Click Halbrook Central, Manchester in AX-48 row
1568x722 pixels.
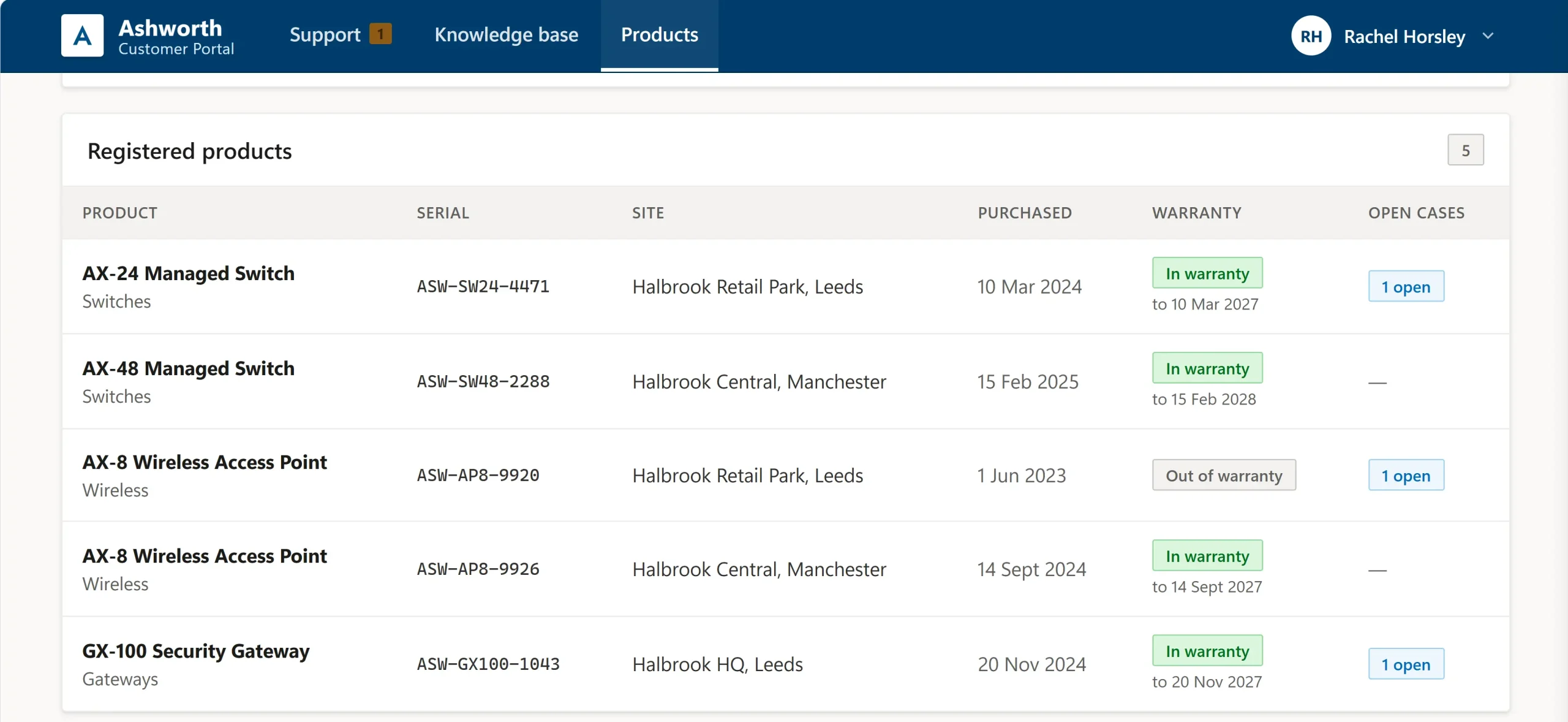759,381
